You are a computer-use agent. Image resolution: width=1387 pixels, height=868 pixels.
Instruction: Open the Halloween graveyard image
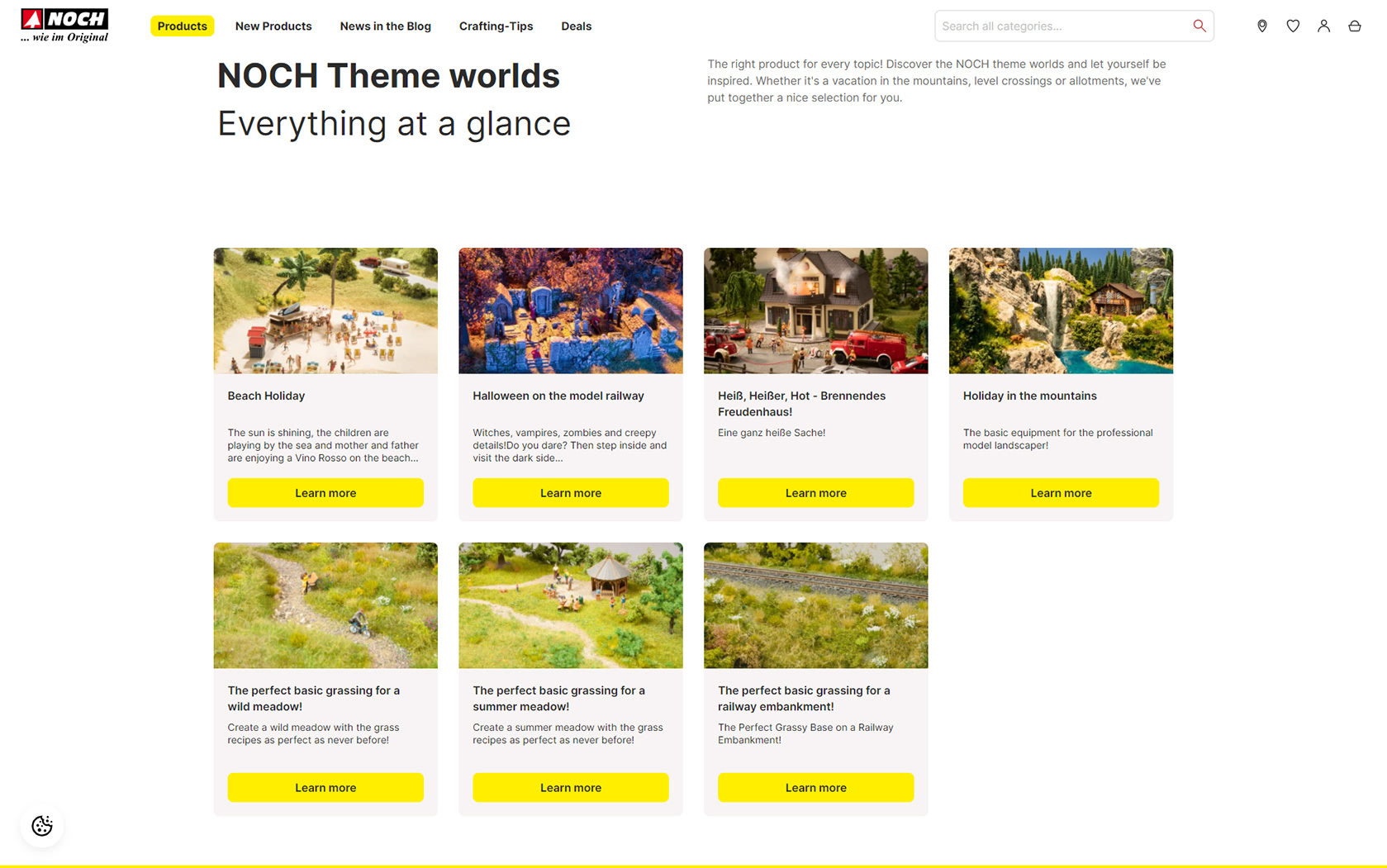point(571,311)
